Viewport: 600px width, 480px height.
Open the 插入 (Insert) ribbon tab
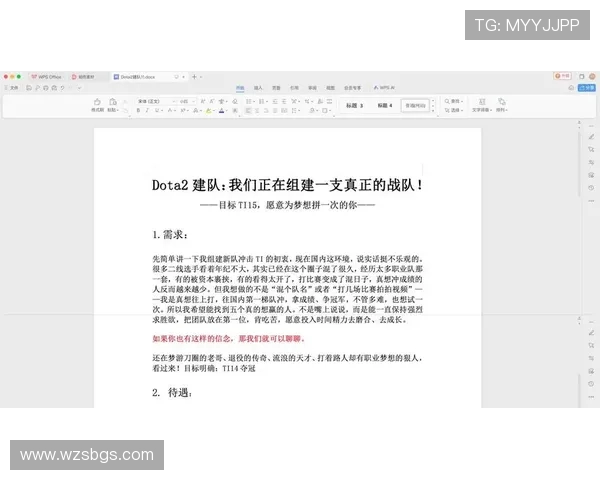pos(258,88)
